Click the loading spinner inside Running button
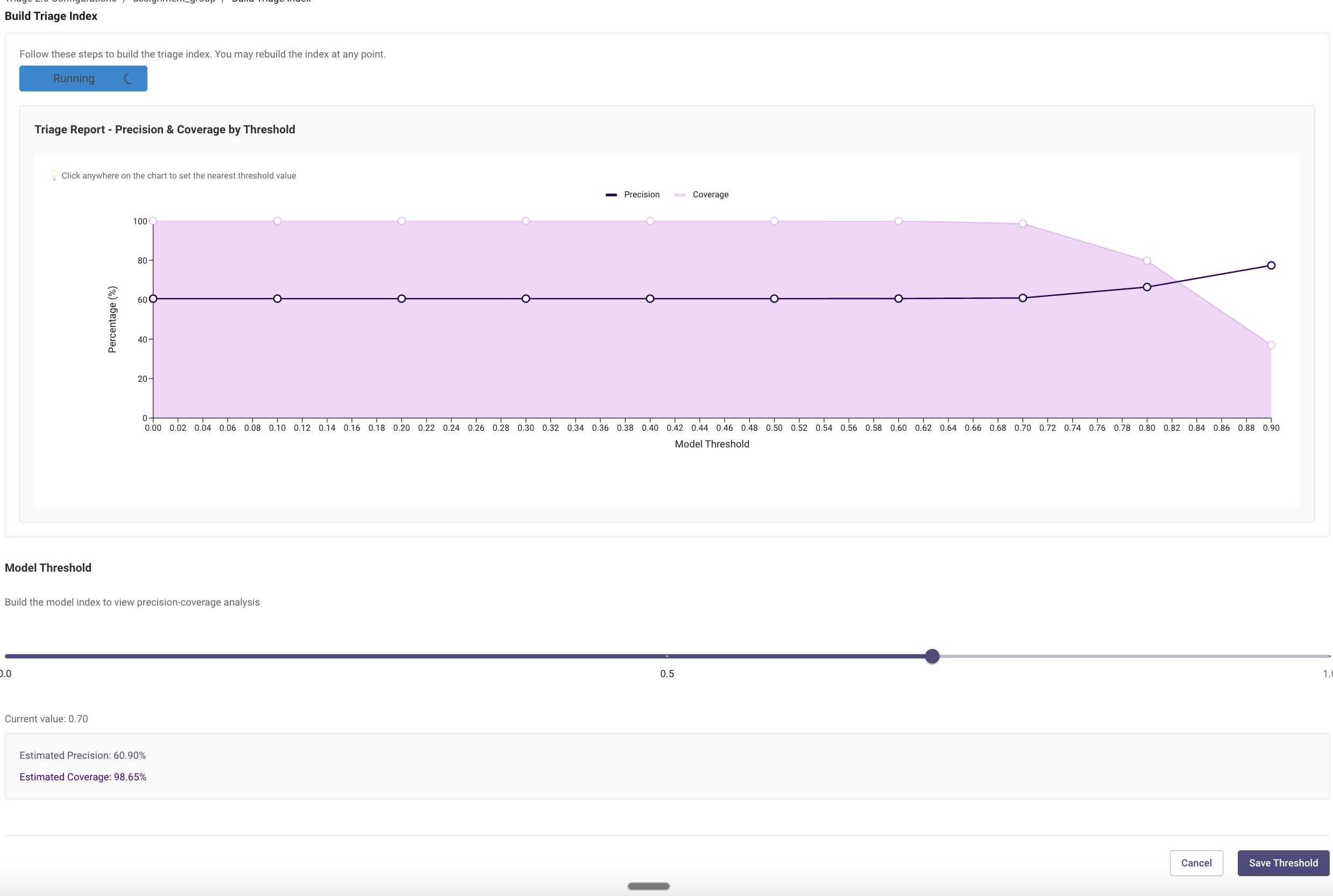This screenshot has width=1333, height=896. (128, 79)
